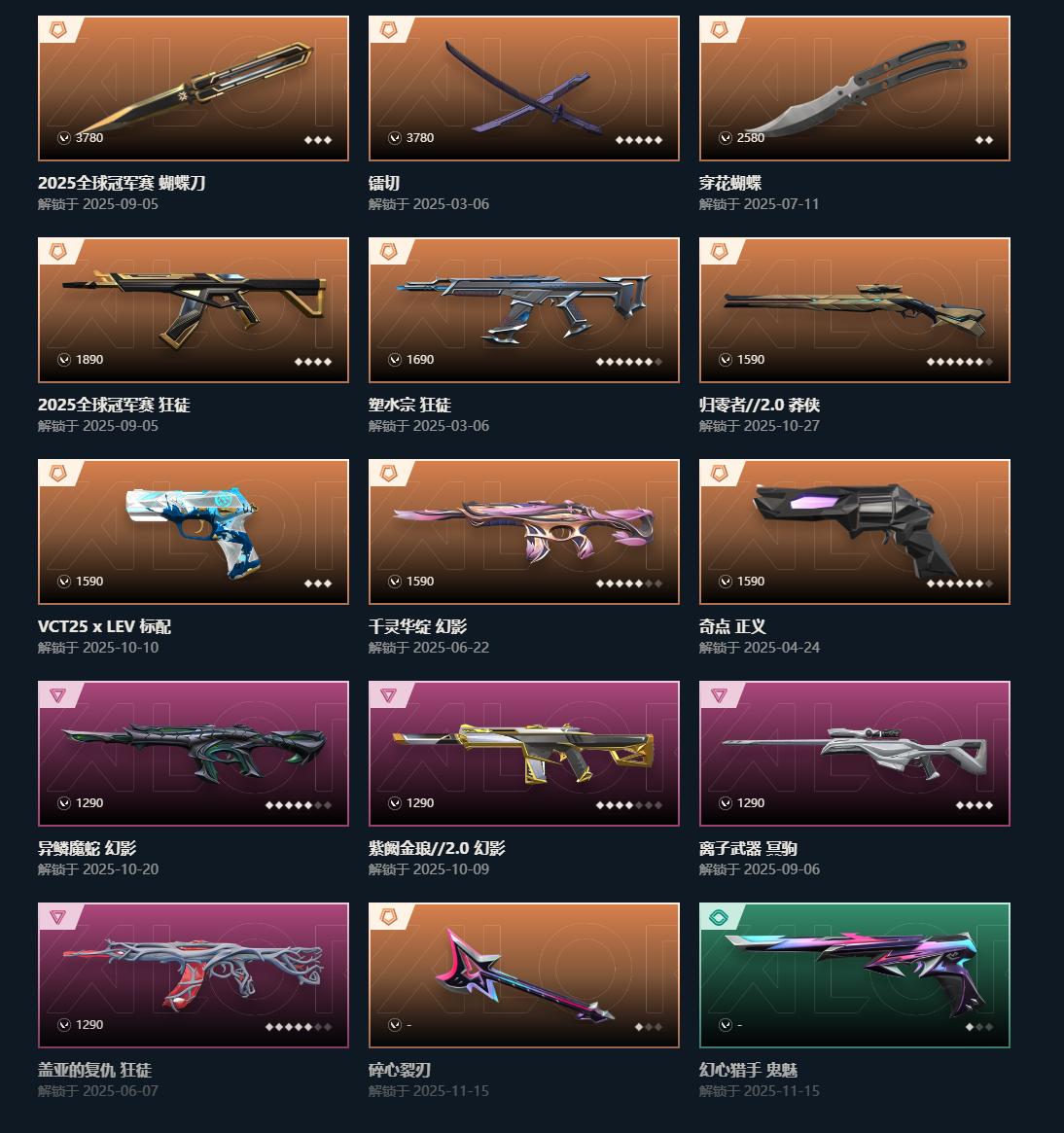Click the 镭切 skin name label
1064x1133 pixels.
(x=384, y=184)
